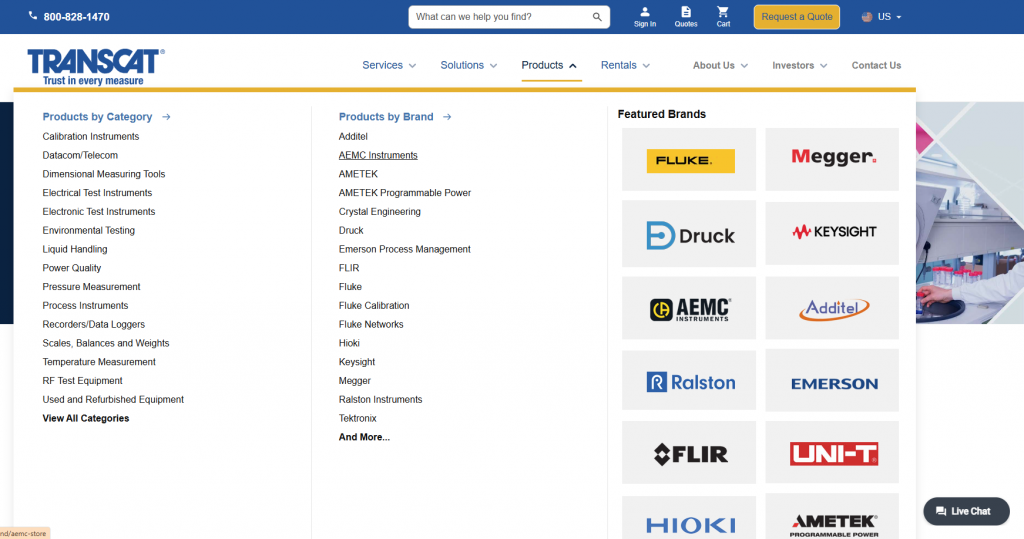
Task: Open Fluke featured brand logo
Action: pos(689,159)
